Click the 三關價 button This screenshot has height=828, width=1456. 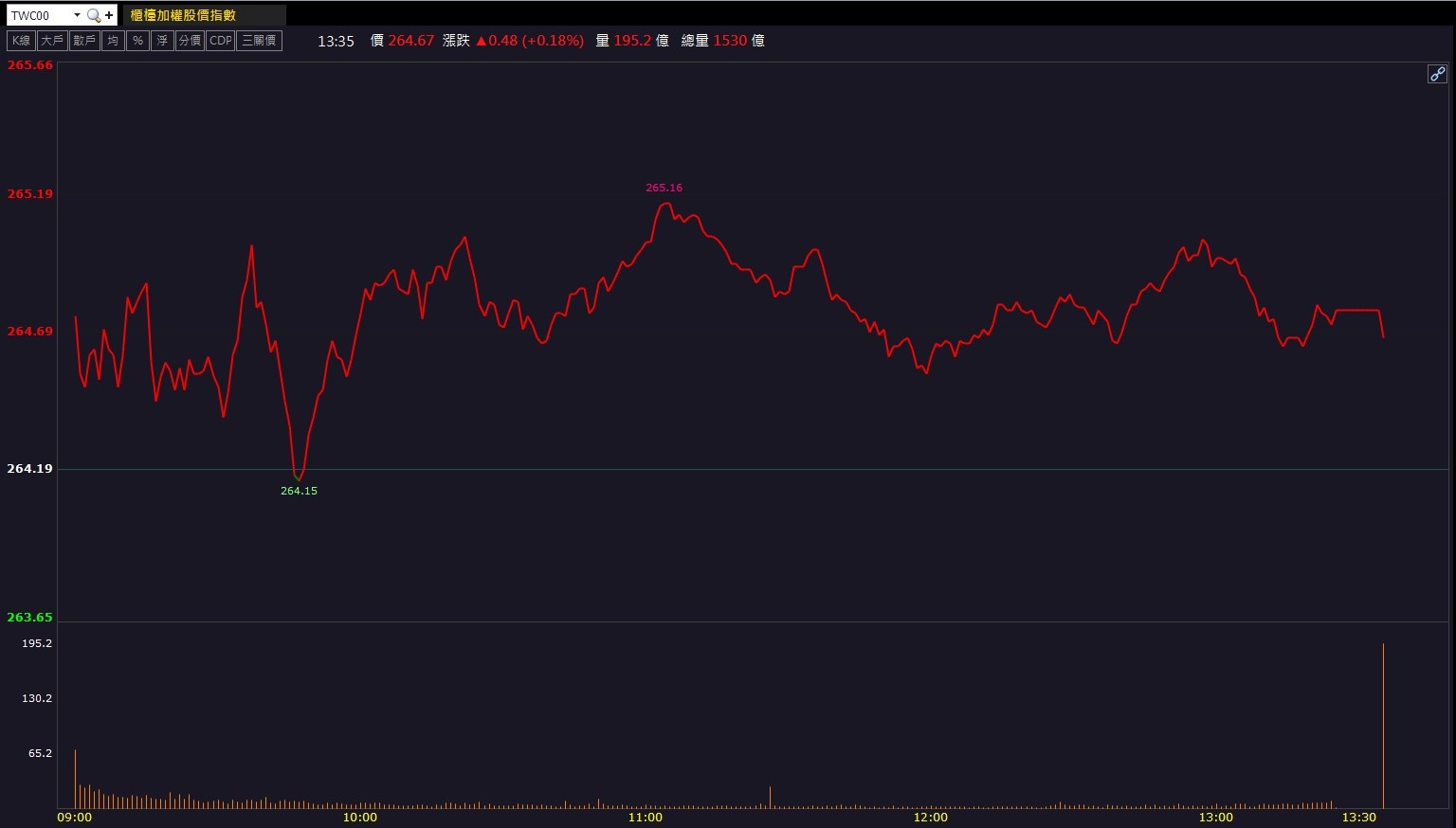coord(258,41)
